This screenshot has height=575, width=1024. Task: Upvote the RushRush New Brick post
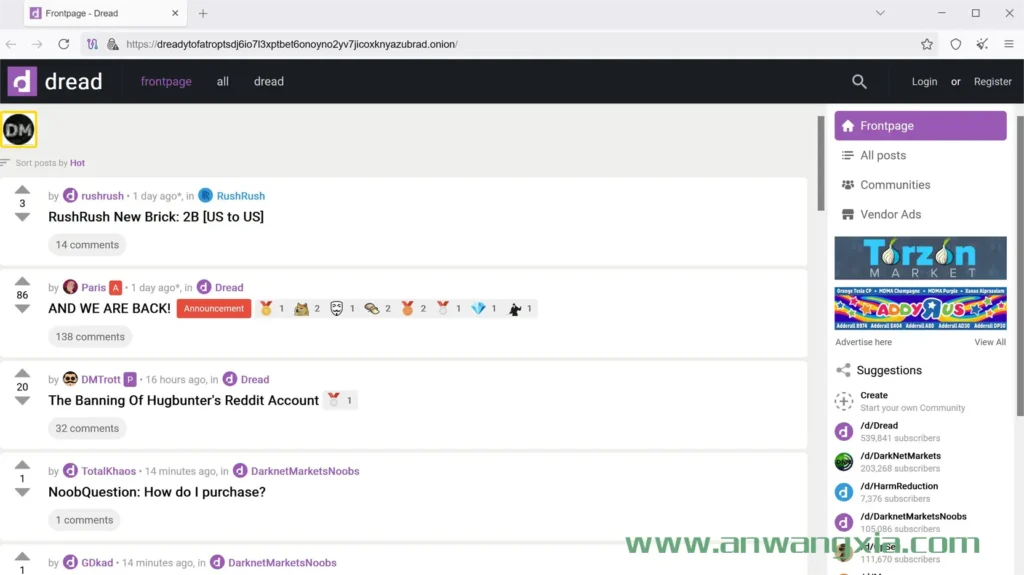[x=22, y=190]
